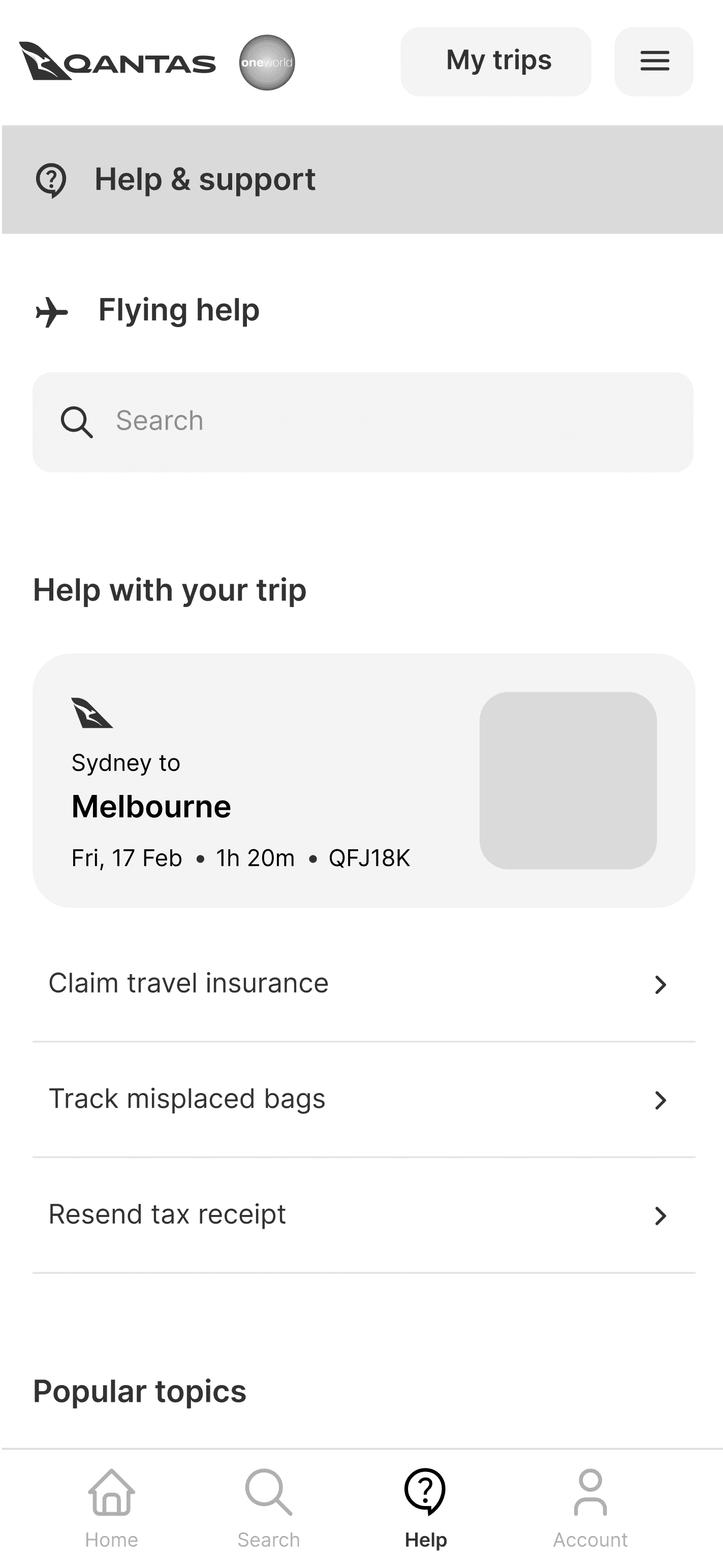Screen dimensions: 723x1568
Task: Open the Sydney to Melbourne trip card
Action: tap(364, 780)
